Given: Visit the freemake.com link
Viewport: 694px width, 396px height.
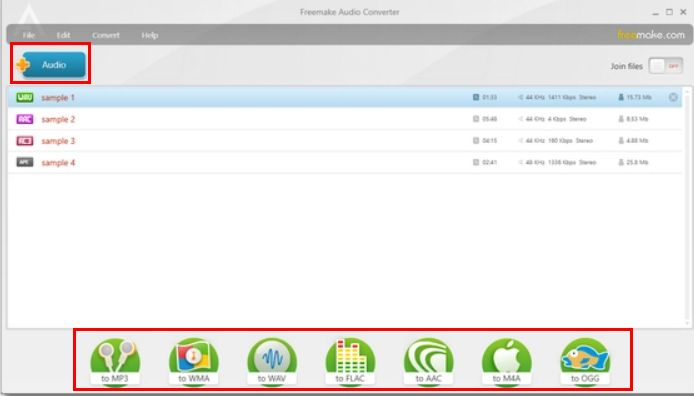Looking at the screenshot, I should coord(651,35).
